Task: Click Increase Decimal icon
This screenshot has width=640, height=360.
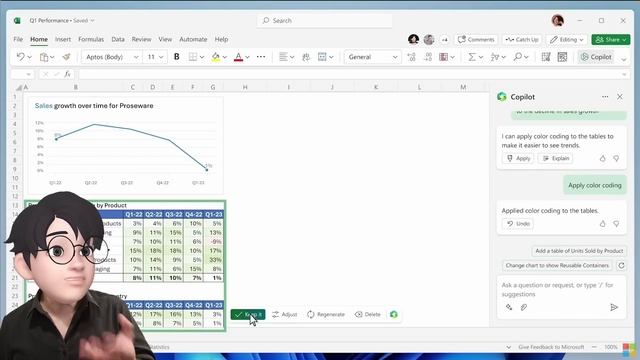Action: click(411, 57)
